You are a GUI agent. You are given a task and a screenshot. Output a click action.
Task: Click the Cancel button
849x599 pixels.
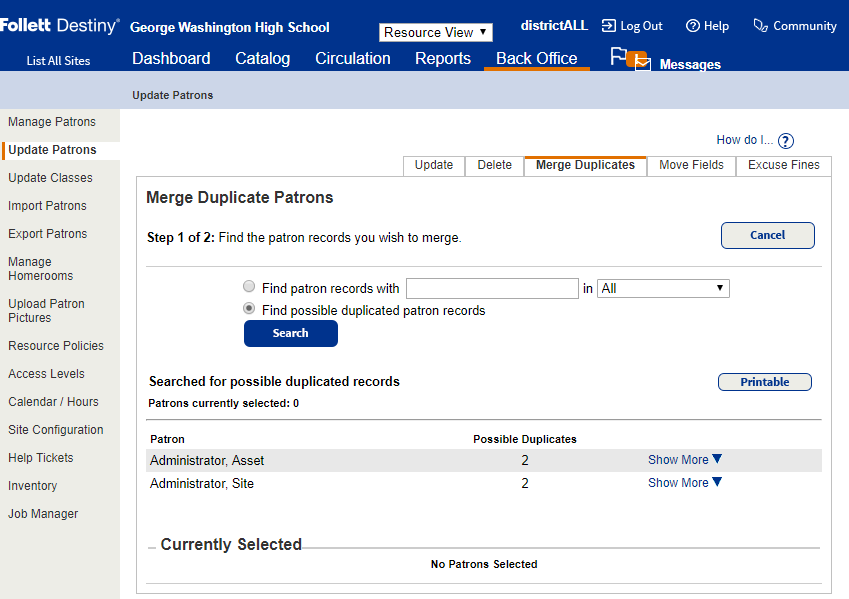pyautogui.click(x=767, y=235)
